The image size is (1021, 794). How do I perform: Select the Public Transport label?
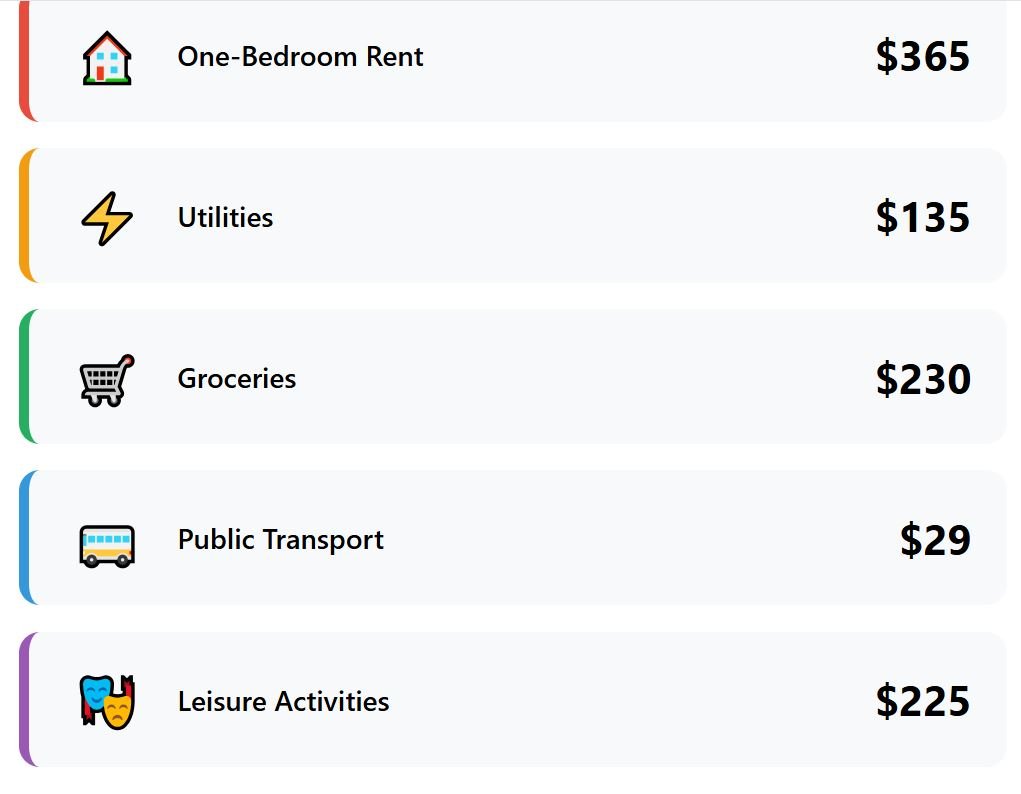280,540
